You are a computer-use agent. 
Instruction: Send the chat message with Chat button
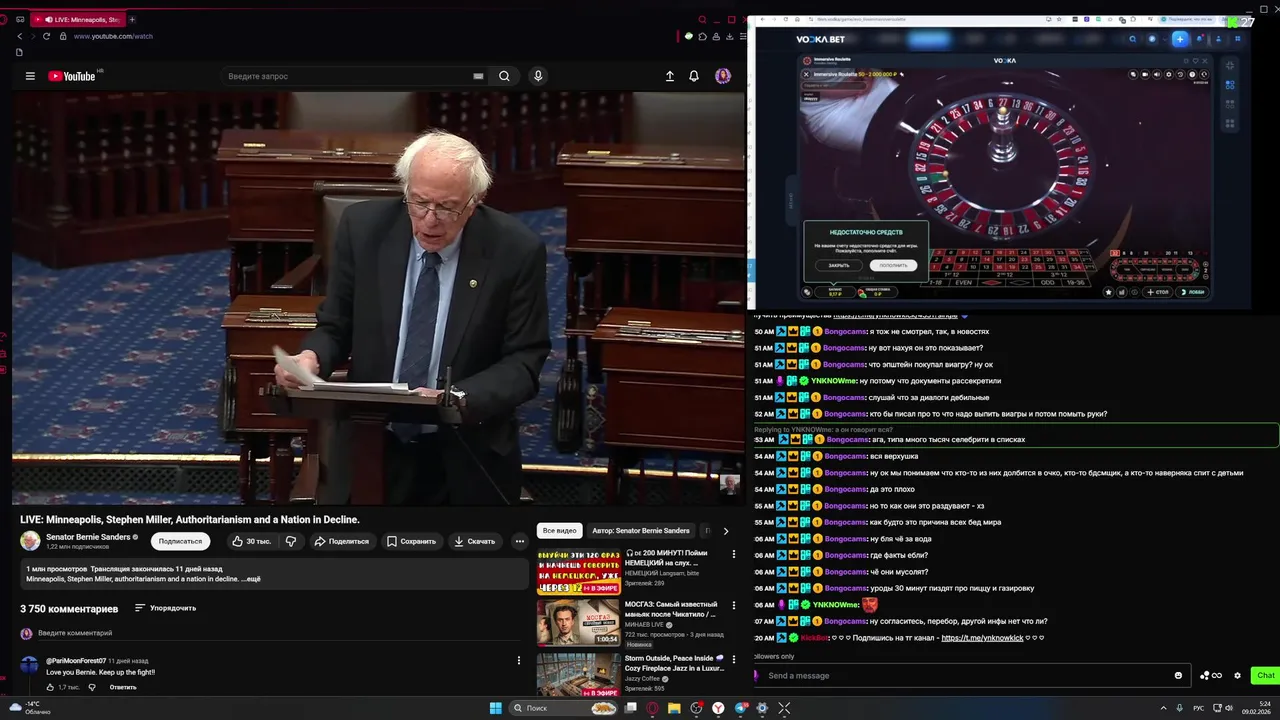pyautogui.click(x=1266, y=675)
